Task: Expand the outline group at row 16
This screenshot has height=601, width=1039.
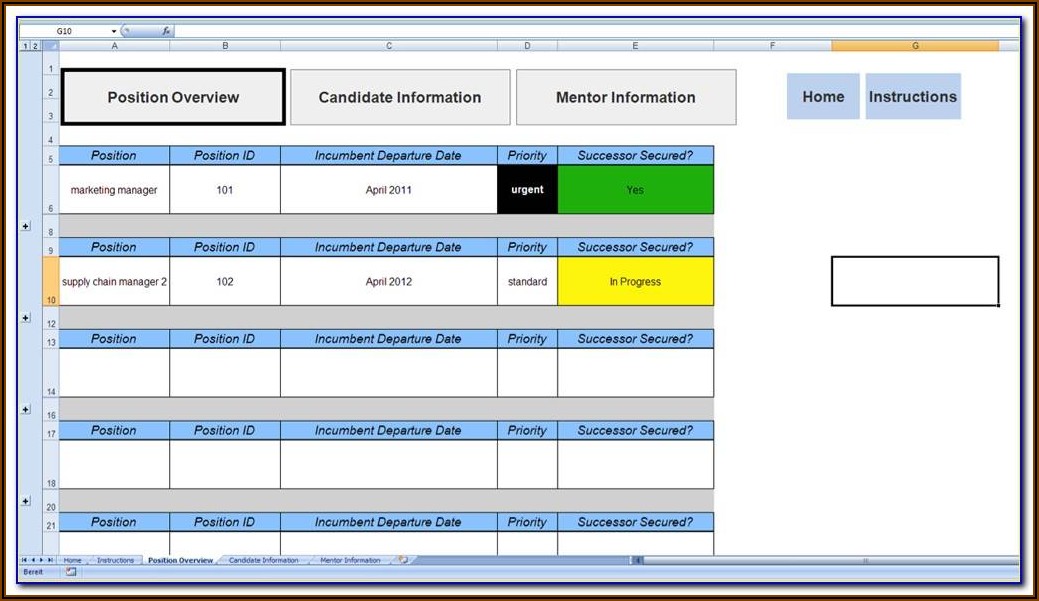Action: 26,410
